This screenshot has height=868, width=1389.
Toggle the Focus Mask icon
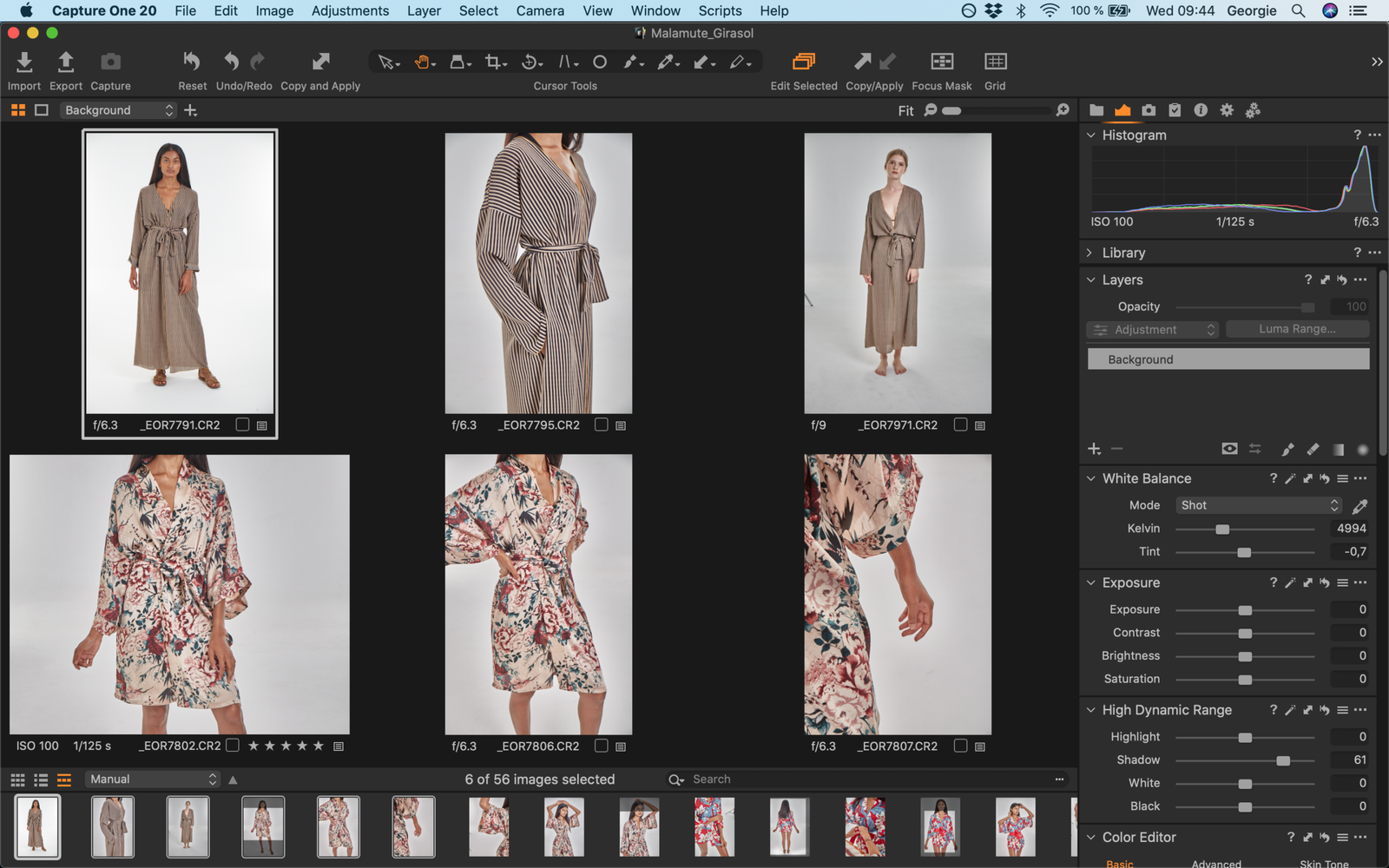tap(942, 62)
